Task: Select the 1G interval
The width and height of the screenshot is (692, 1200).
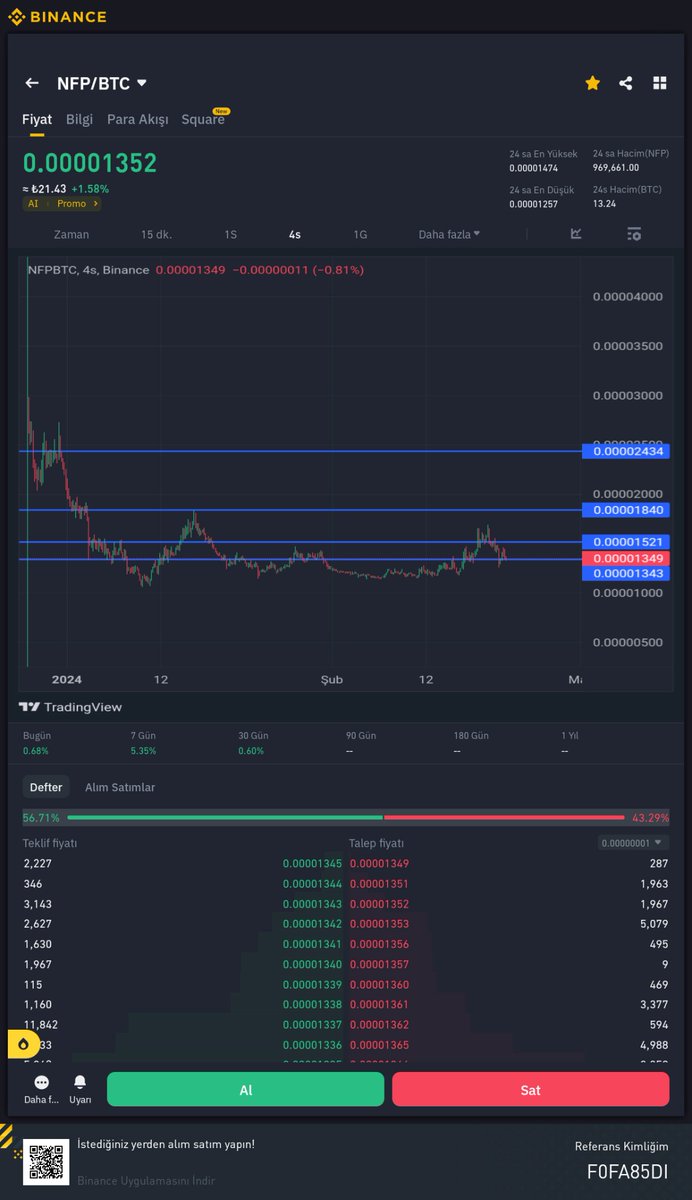Action: 360,234
